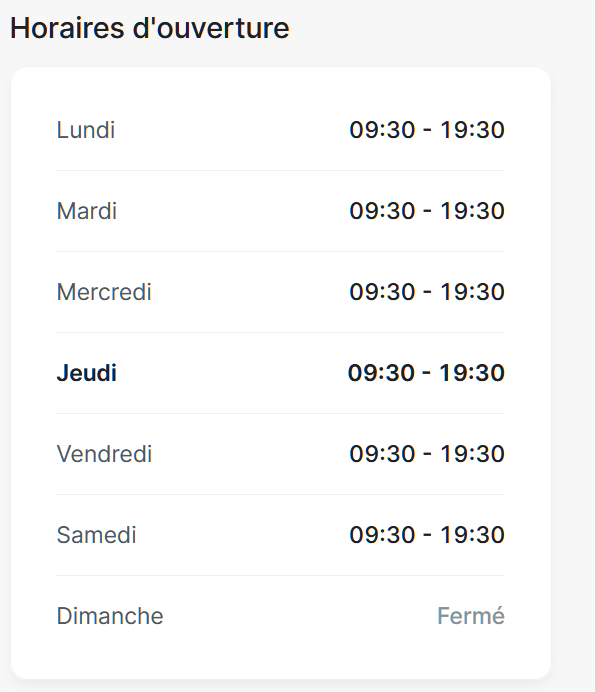Select the Mardi day label
This screenshot has width=595, height=692.
coord(87,211)
